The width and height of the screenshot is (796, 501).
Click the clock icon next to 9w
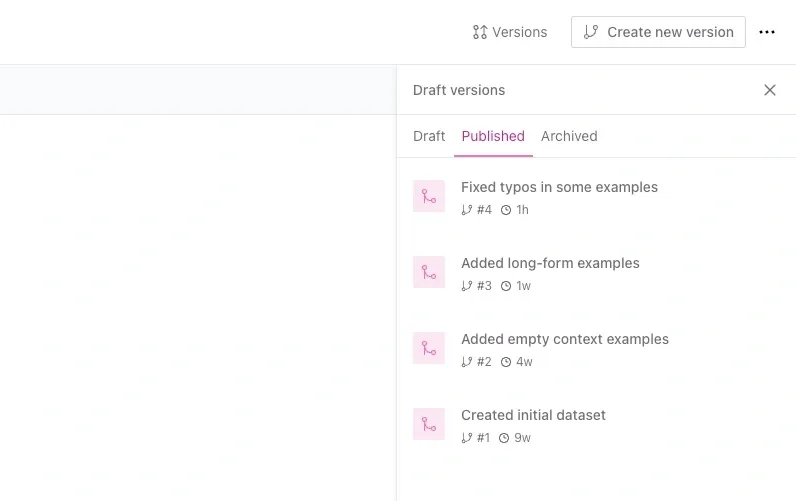[504, 438]
